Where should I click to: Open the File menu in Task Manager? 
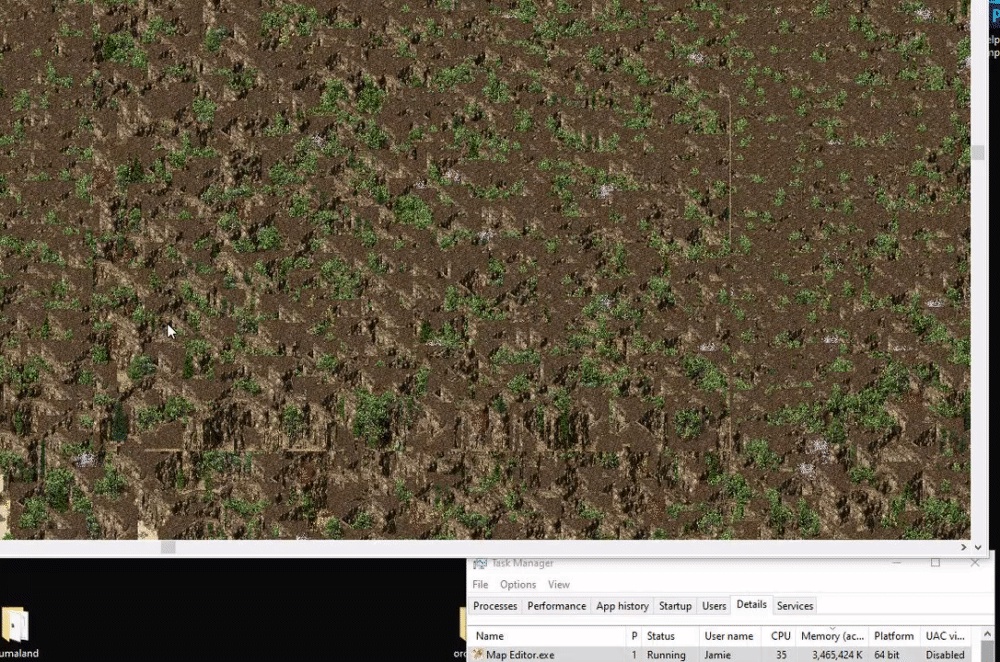tap(480, 584)
